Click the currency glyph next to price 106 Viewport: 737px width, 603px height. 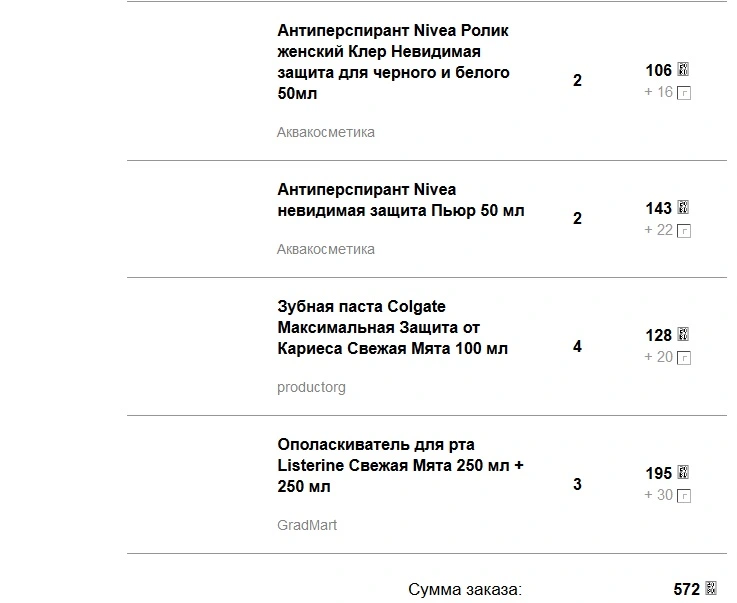pyautogui.click(x=683, y=69)
